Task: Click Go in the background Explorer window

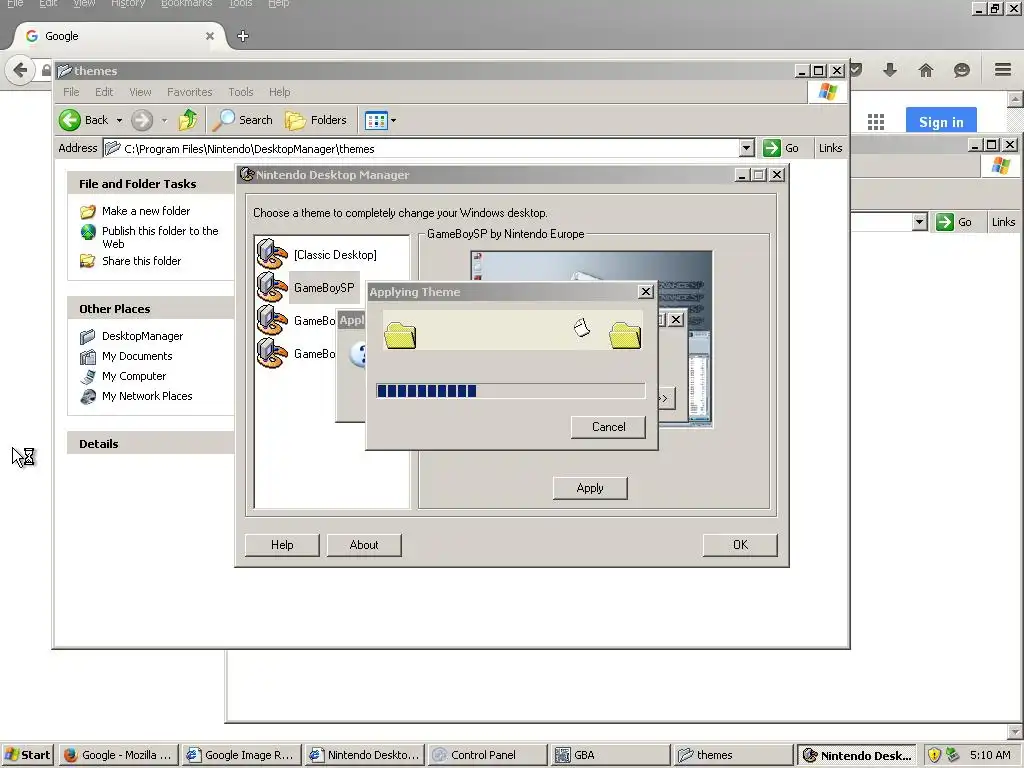Action: click(954, 222)
